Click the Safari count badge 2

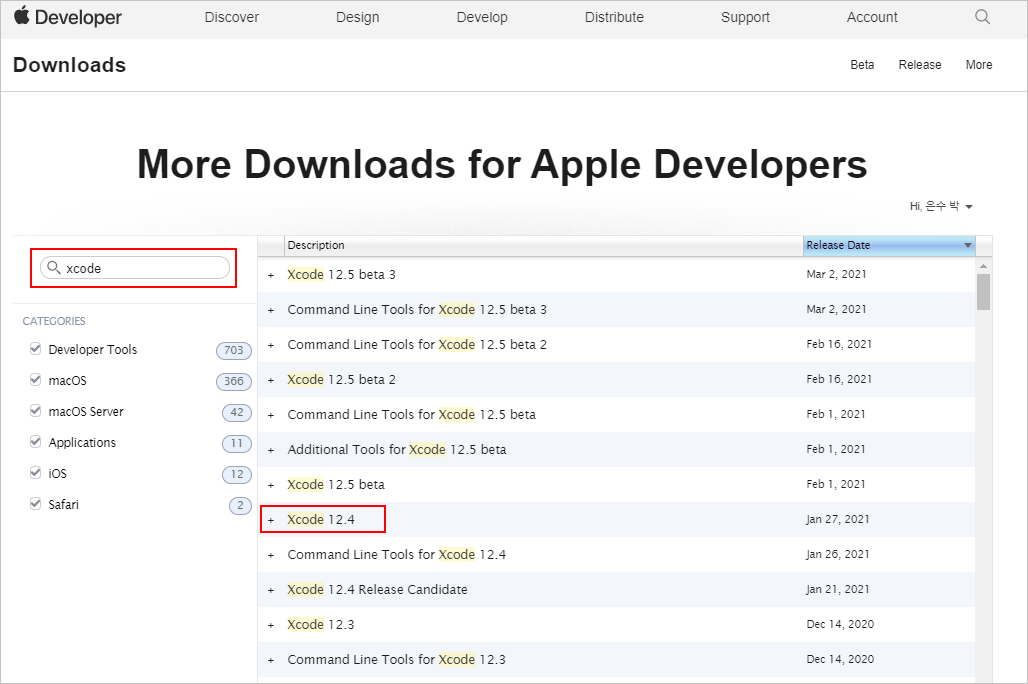(240, 505)
